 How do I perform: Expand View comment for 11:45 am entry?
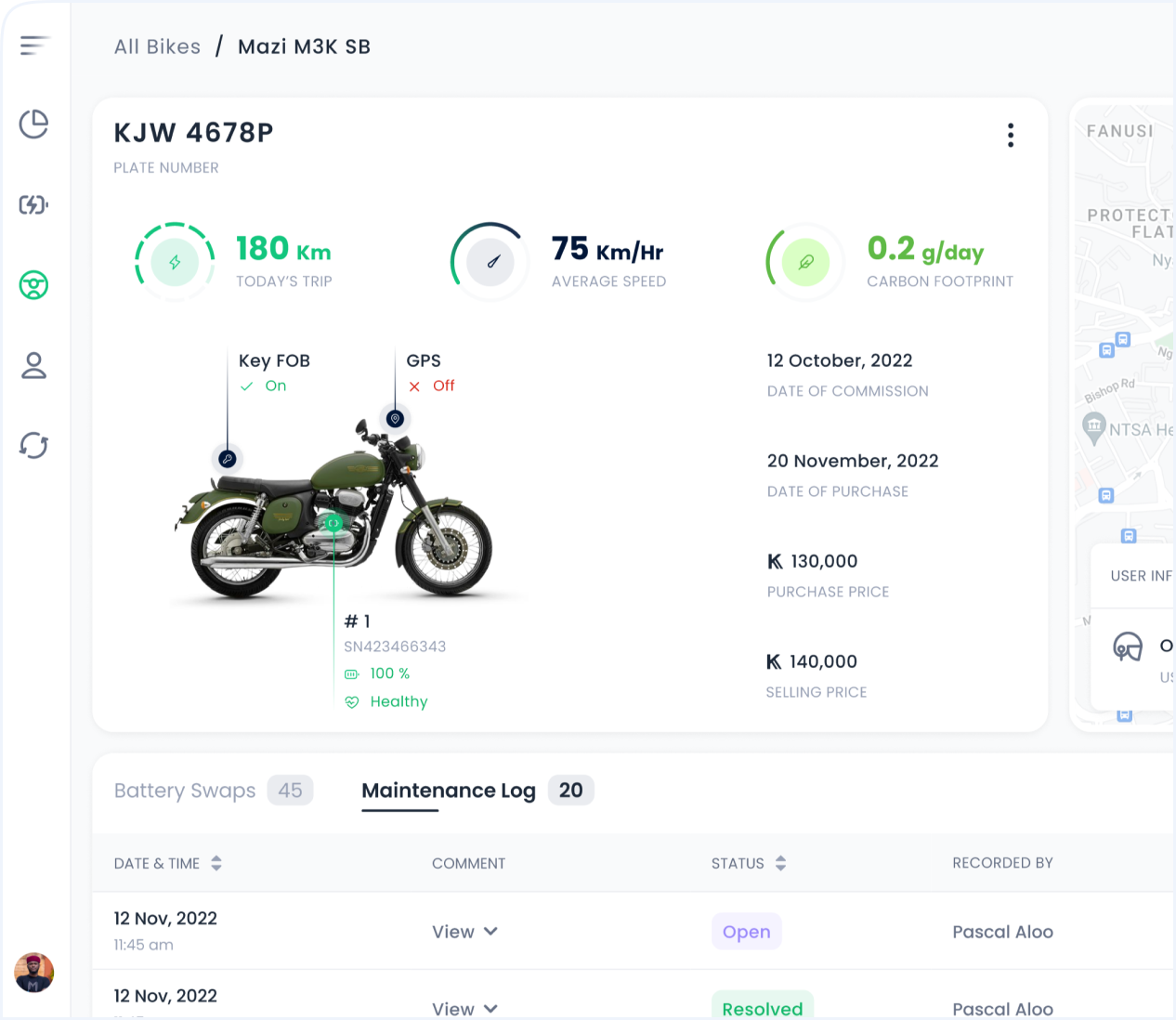pyautogui.click(x=464, y=932)
